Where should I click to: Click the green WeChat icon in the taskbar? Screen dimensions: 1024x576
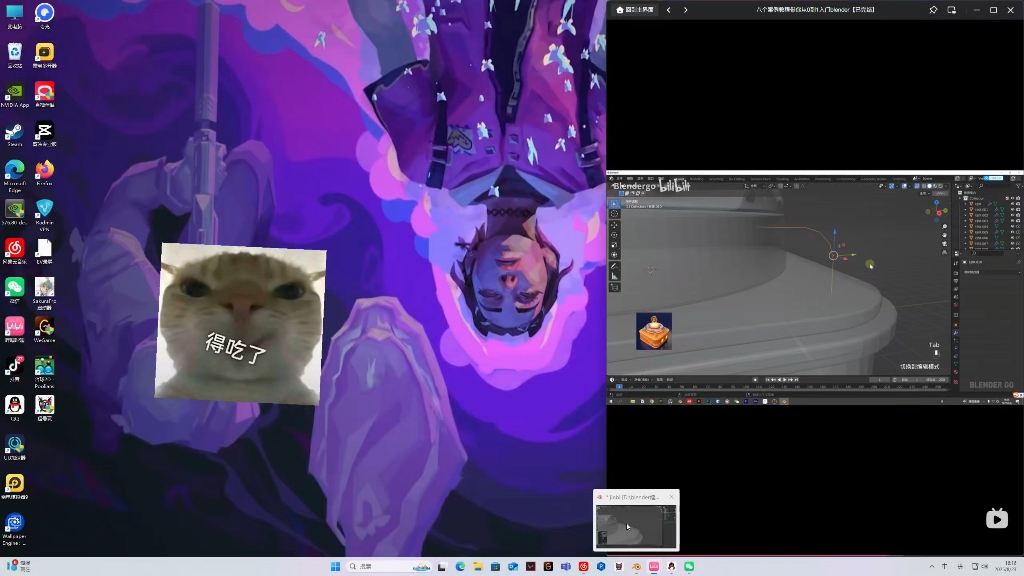688,567
